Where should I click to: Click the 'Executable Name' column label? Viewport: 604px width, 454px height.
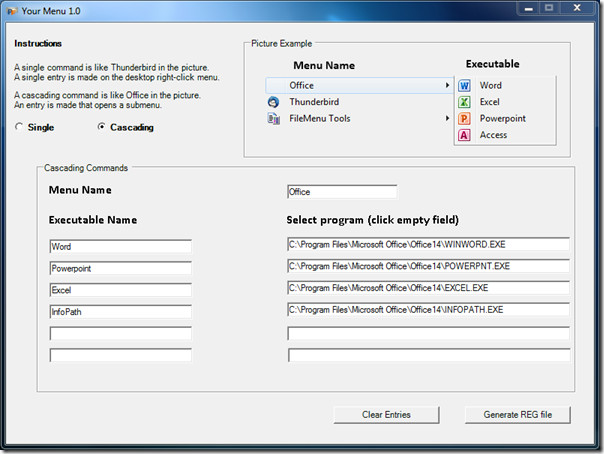[93, 220]
